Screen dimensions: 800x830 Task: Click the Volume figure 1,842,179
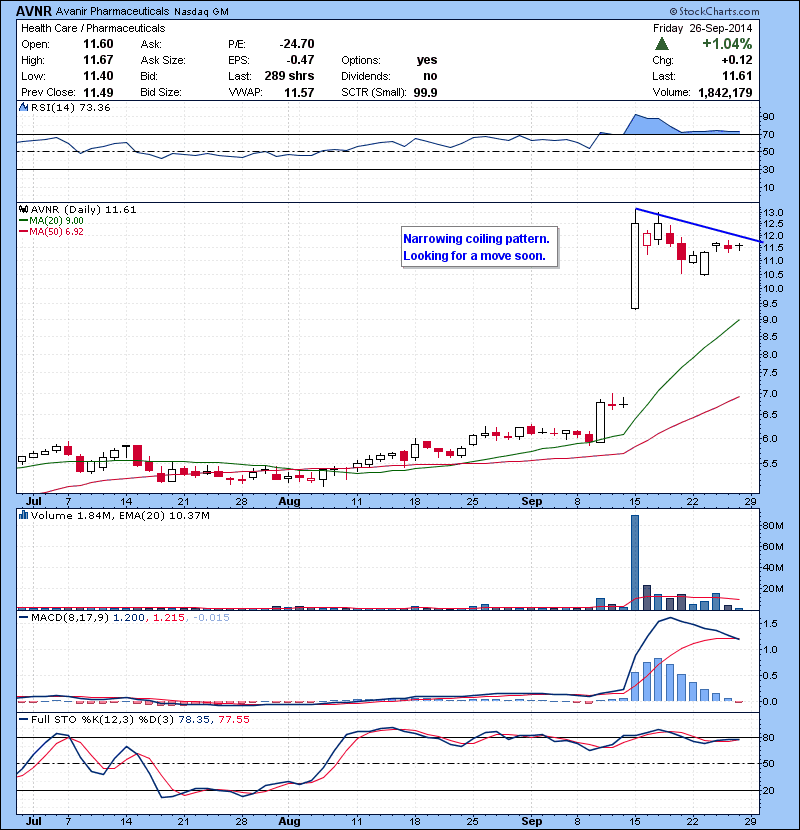[725, 93]
